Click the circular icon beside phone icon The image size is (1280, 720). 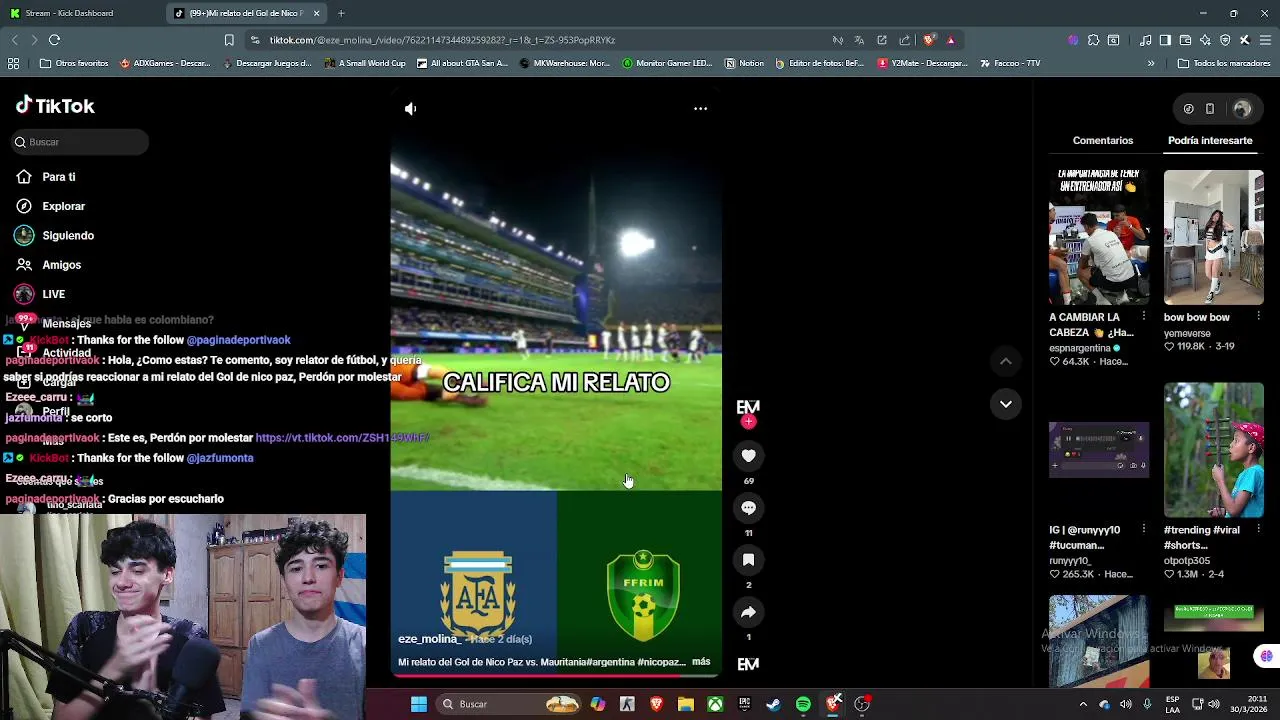click(x=1188, y=109)
